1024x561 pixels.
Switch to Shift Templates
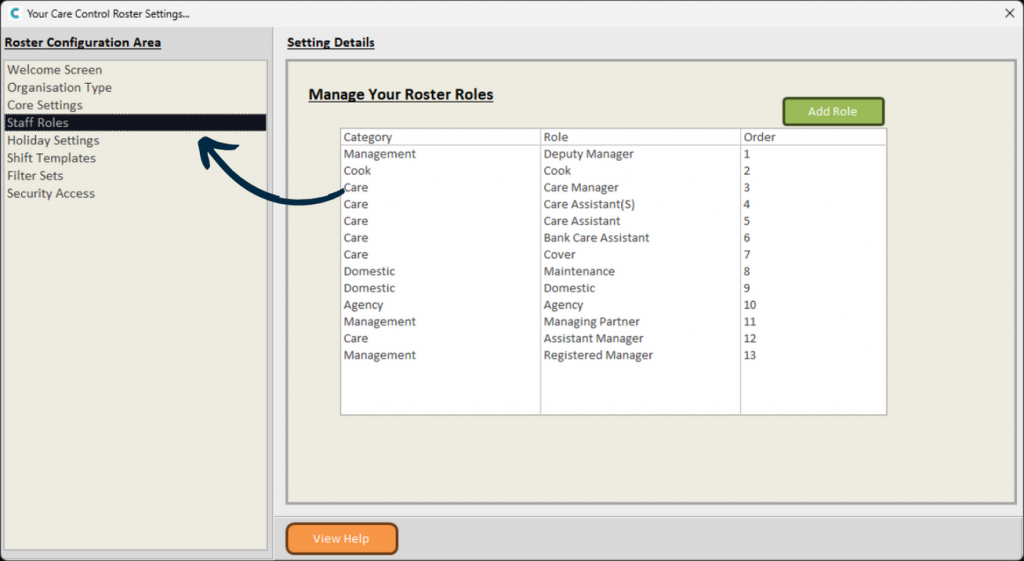coord(52,158)
